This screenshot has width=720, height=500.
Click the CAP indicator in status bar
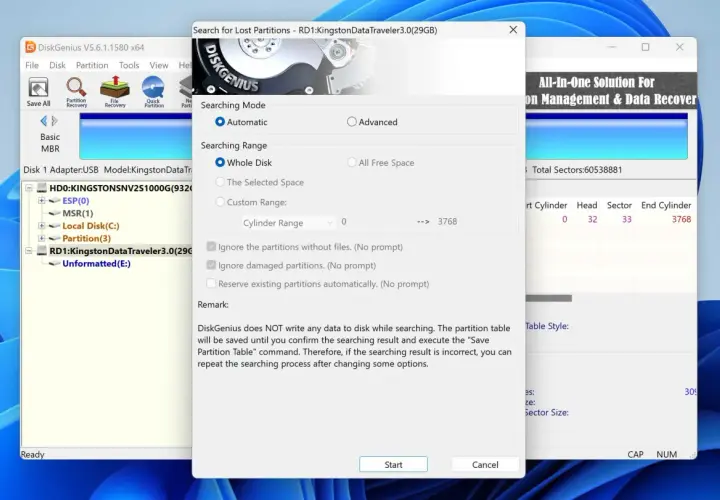pos(636,454)
